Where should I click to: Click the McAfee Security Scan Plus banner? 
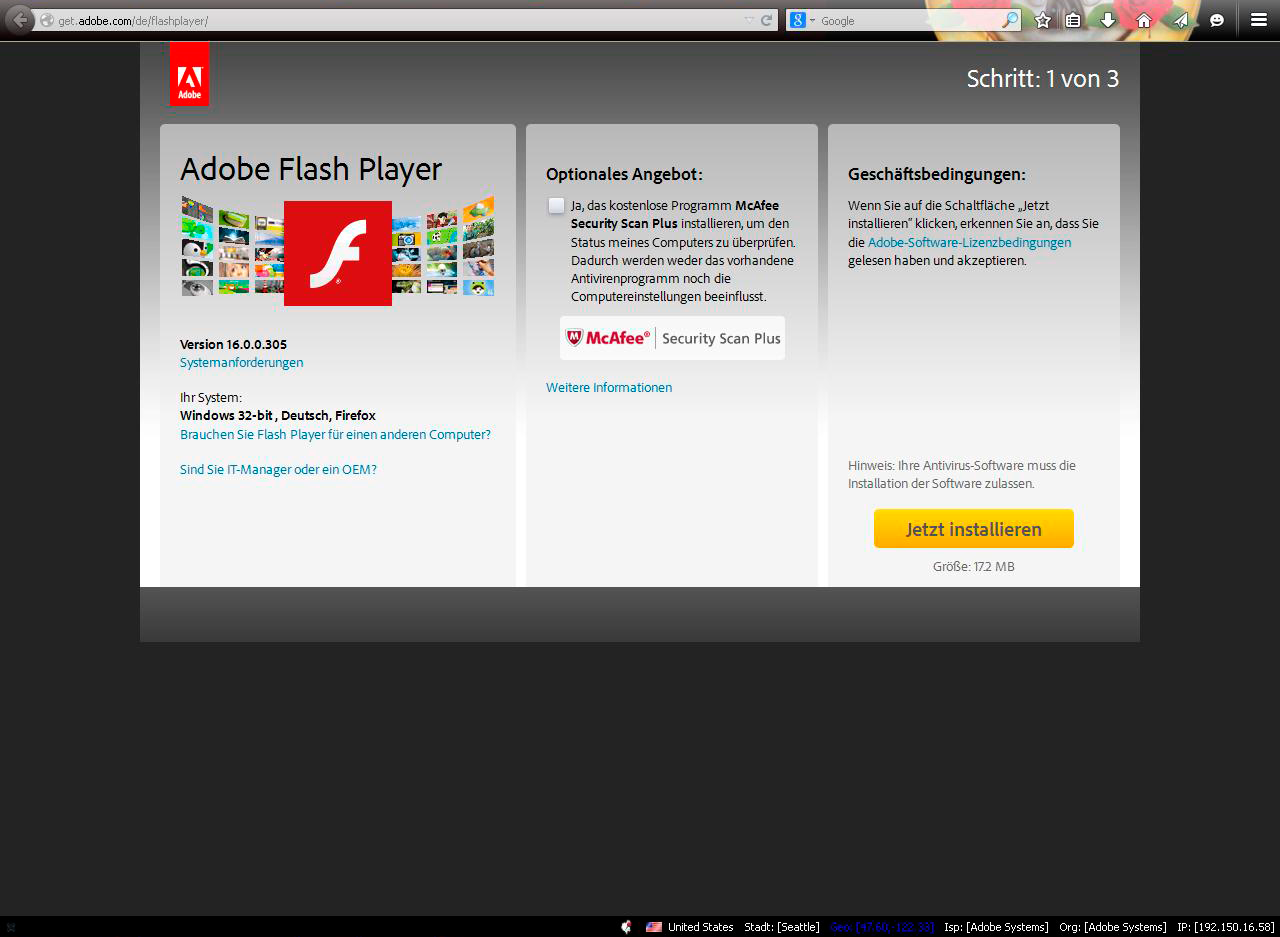pos(672,338)
